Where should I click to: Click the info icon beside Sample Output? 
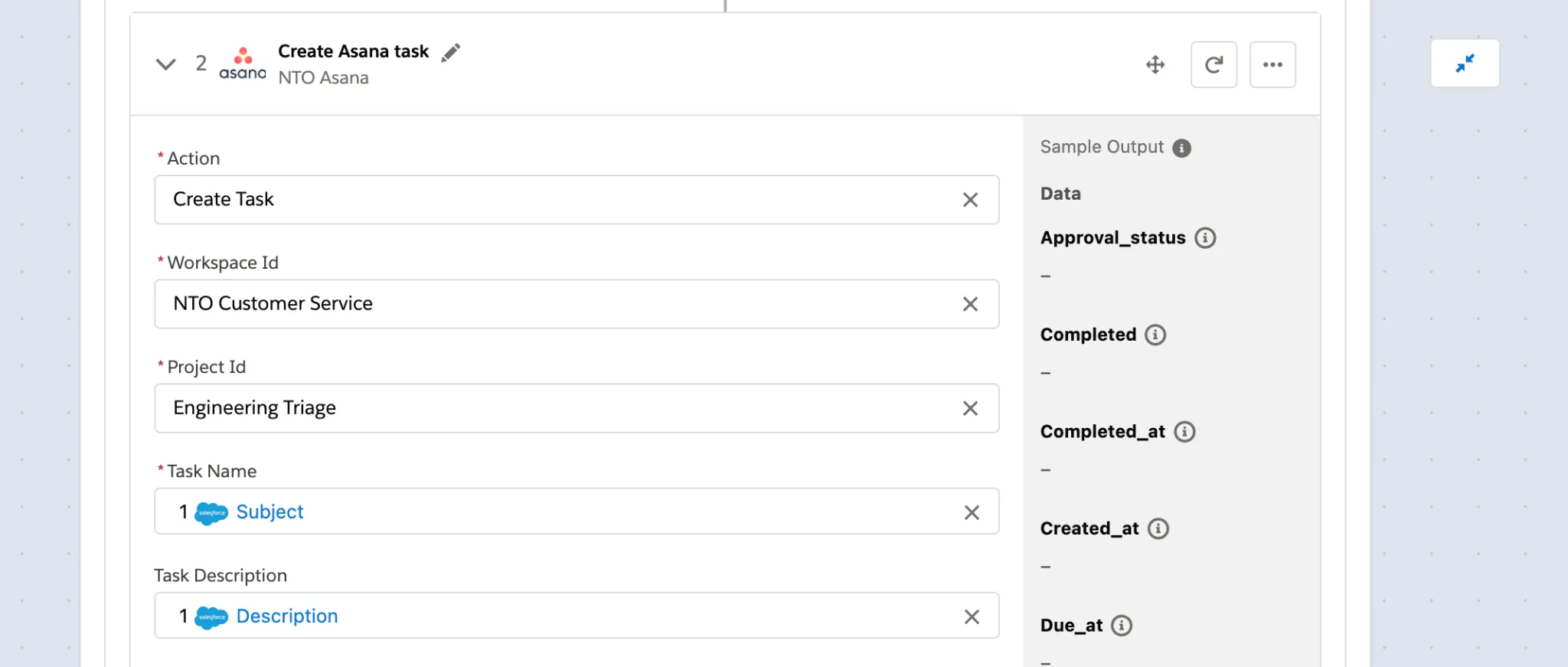1181,147
